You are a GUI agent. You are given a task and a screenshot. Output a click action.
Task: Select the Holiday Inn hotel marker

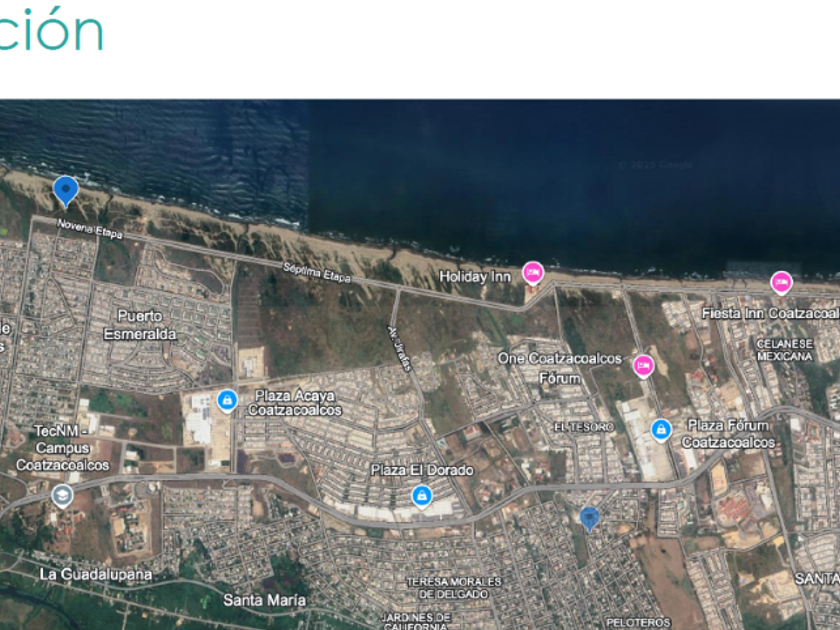tap(532, 273)
